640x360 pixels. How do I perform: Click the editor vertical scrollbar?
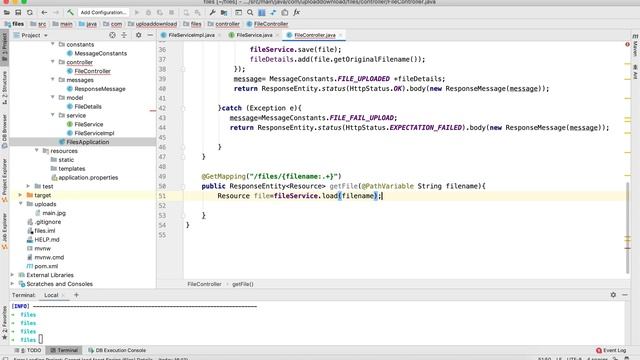[x=627, y=229]
